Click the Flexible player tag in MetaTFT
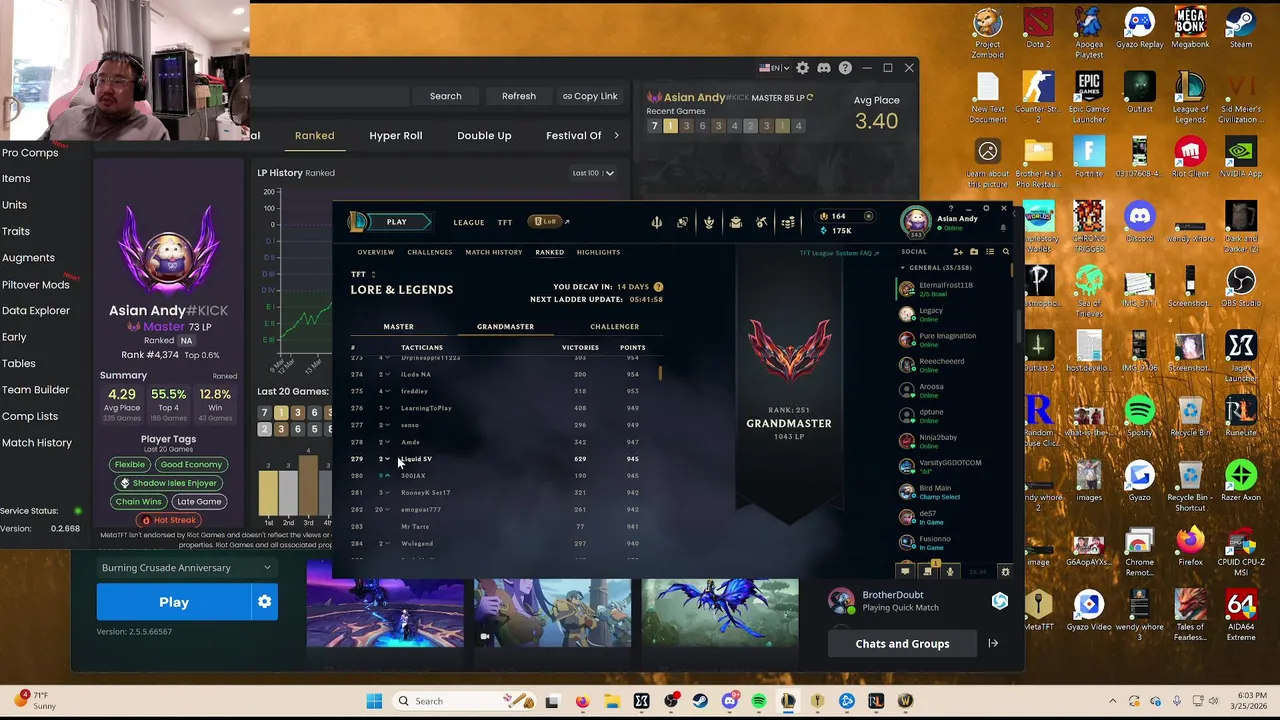Image resolution: width=1280 pixels, height=720 pixels. click(x=130, y=464)
